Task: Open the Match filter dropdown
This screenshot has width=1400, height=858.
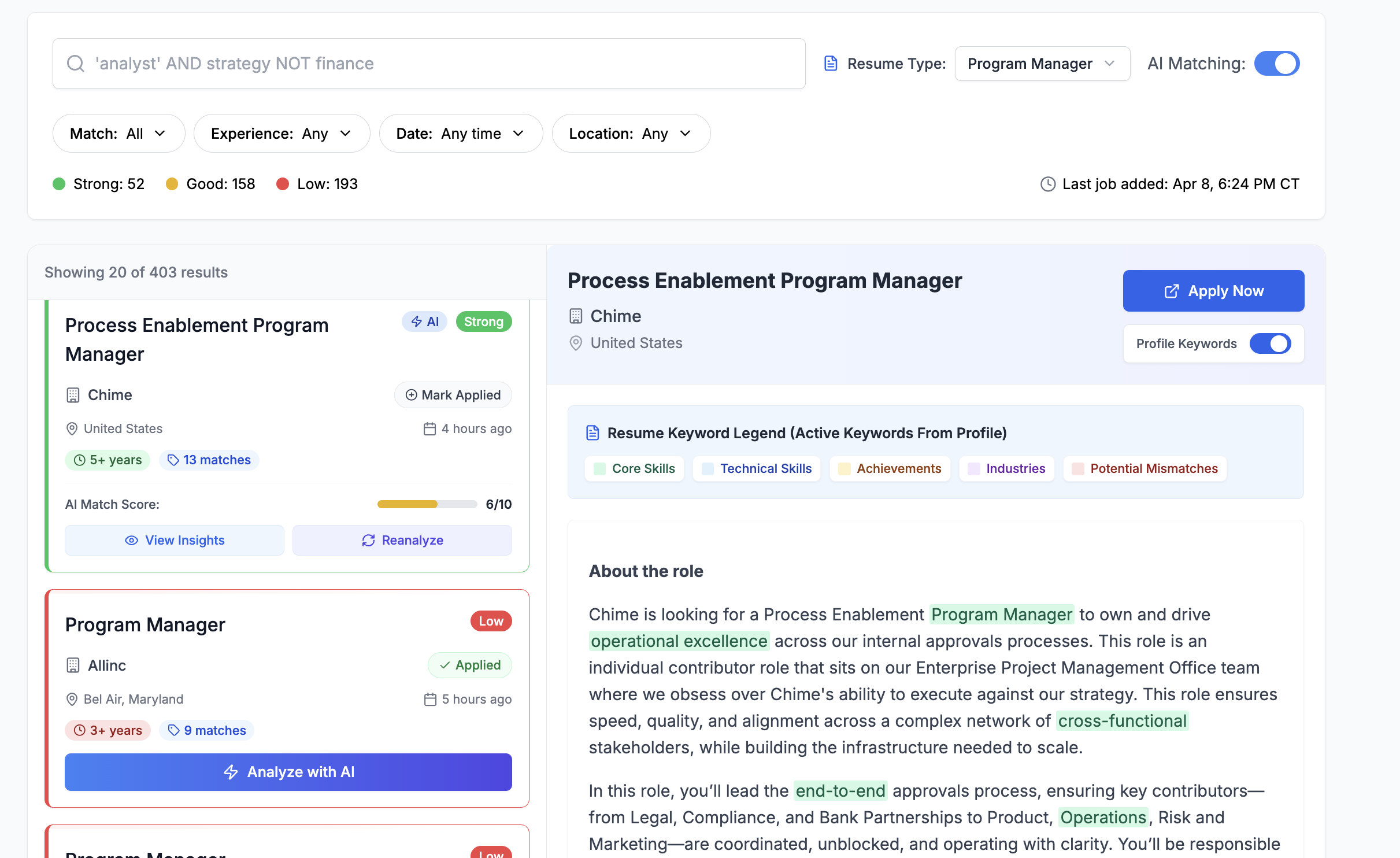Action: 118,134
